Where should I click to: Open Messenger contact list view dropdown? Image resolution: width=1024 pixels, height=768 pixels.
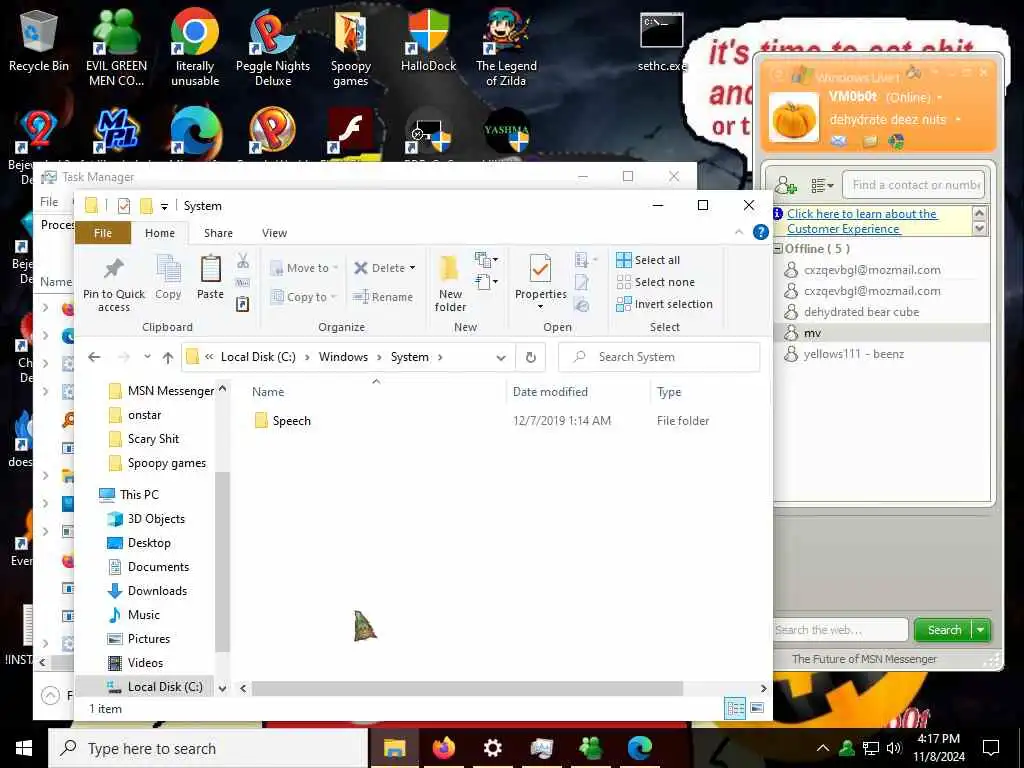coord(822,185)
